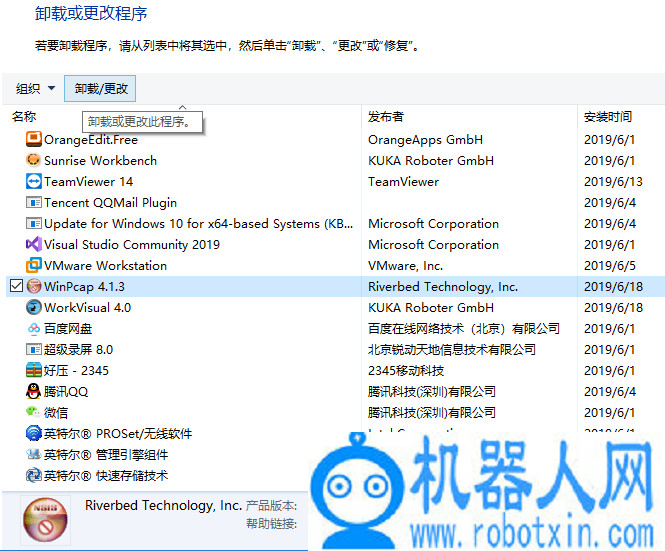Select the OrangeEdit.Free program name
This screenshot has height=551, width=665.
91,140
